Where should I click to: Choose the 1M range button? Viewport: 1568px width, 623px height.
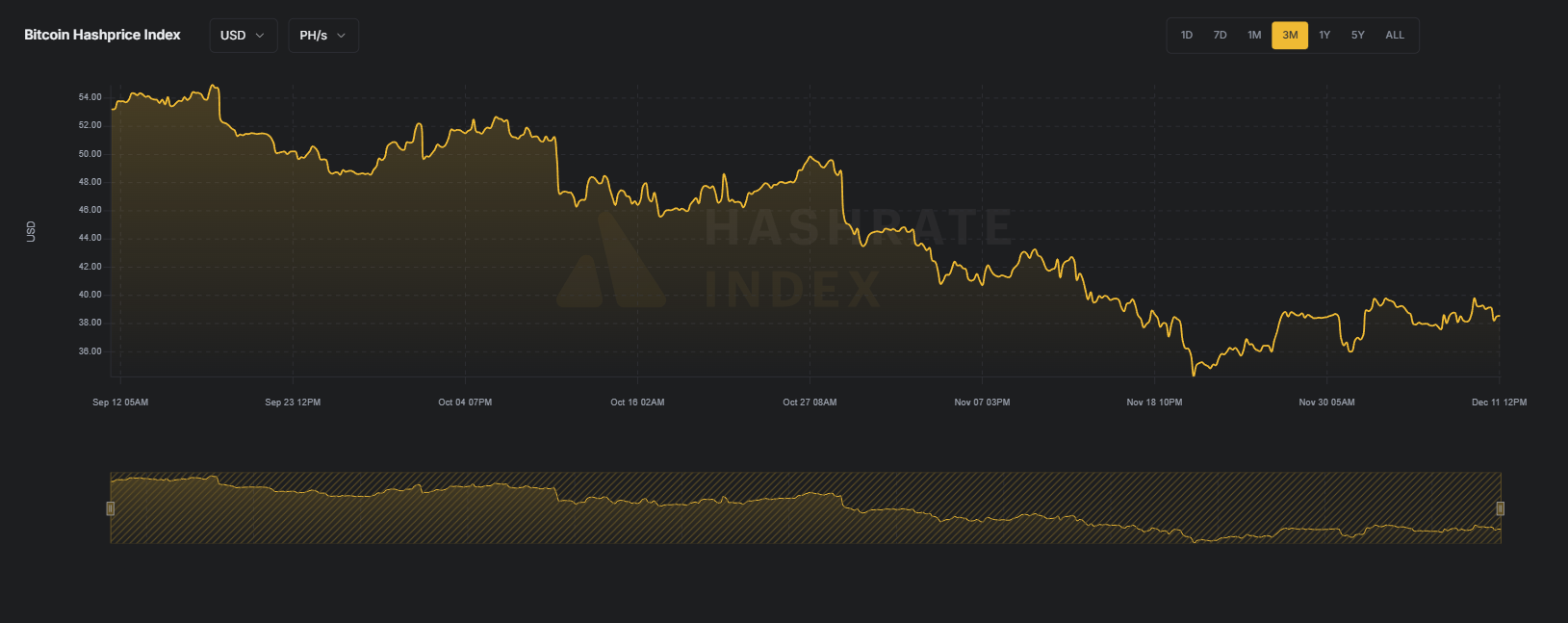tap(1254, 36)
